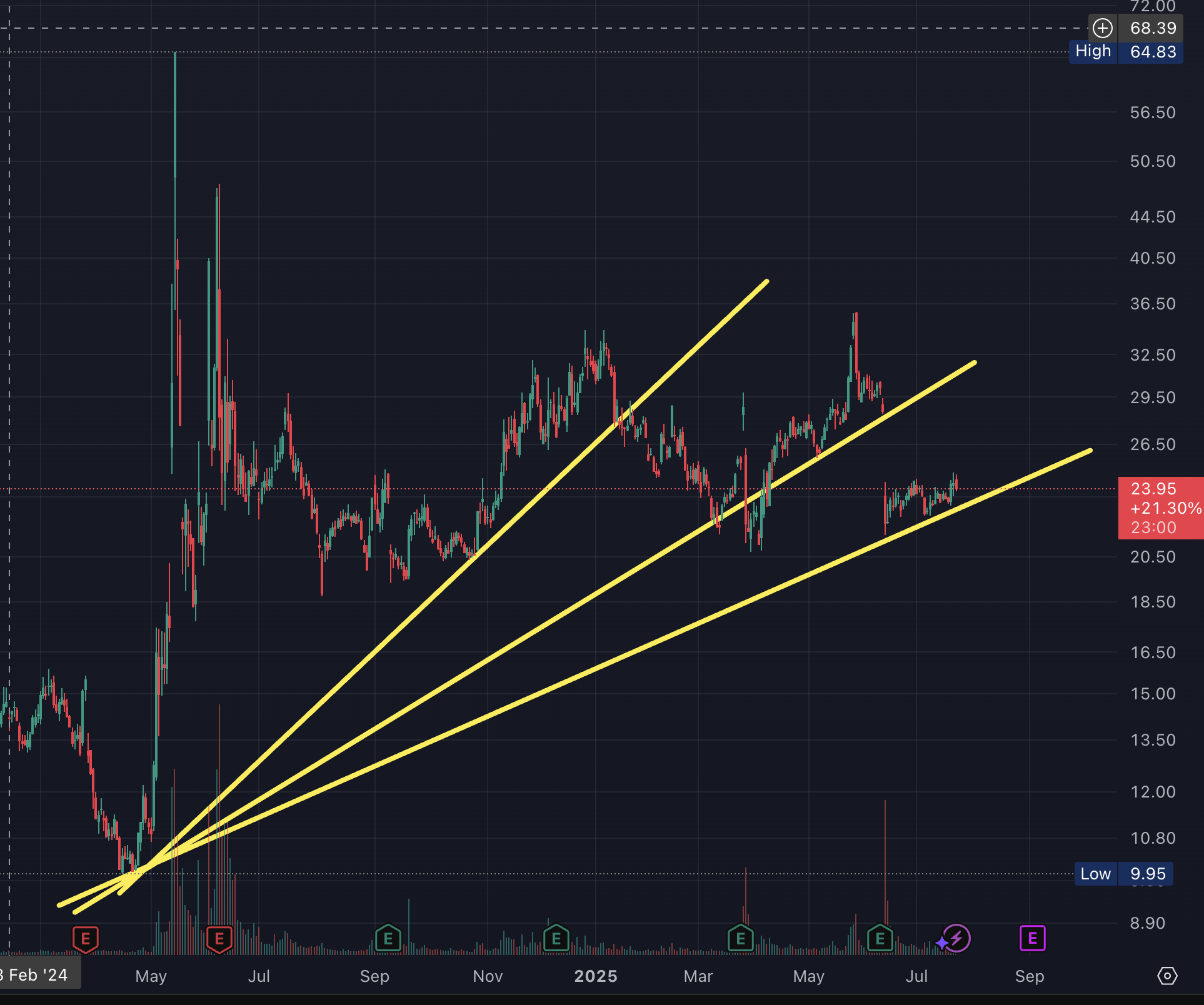Image resolution: width=1204 pixels, height=1005 pixels.
Task: Open the green earnings marker just before 2025
Action: [x=556, y=938]
